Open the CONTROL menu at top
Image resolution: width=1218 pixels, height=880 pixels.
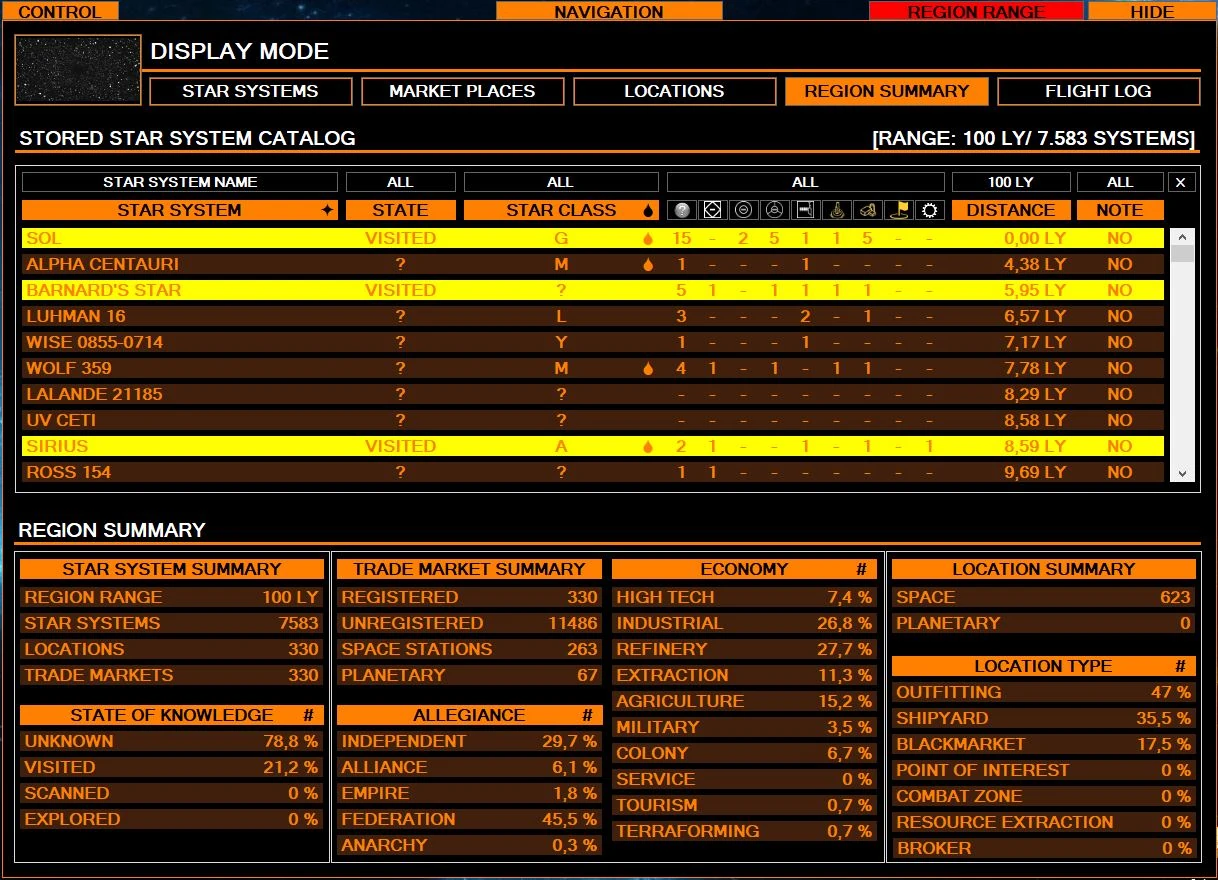click(x=60, y=11)
